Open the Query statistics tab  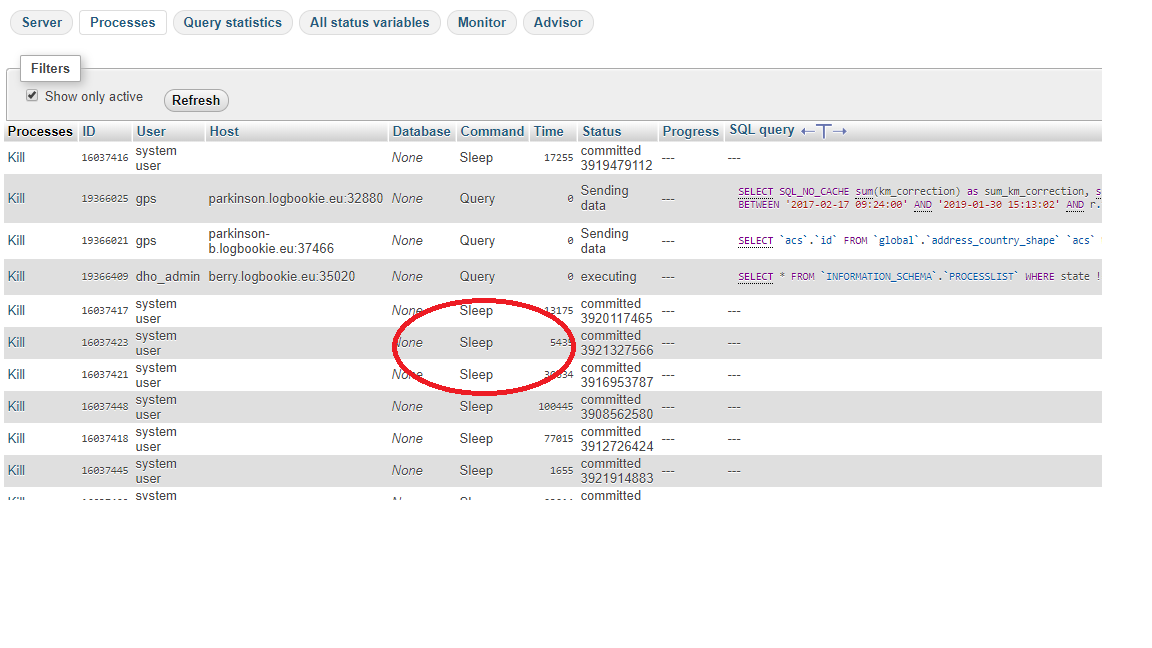click(x=232, y=23)
